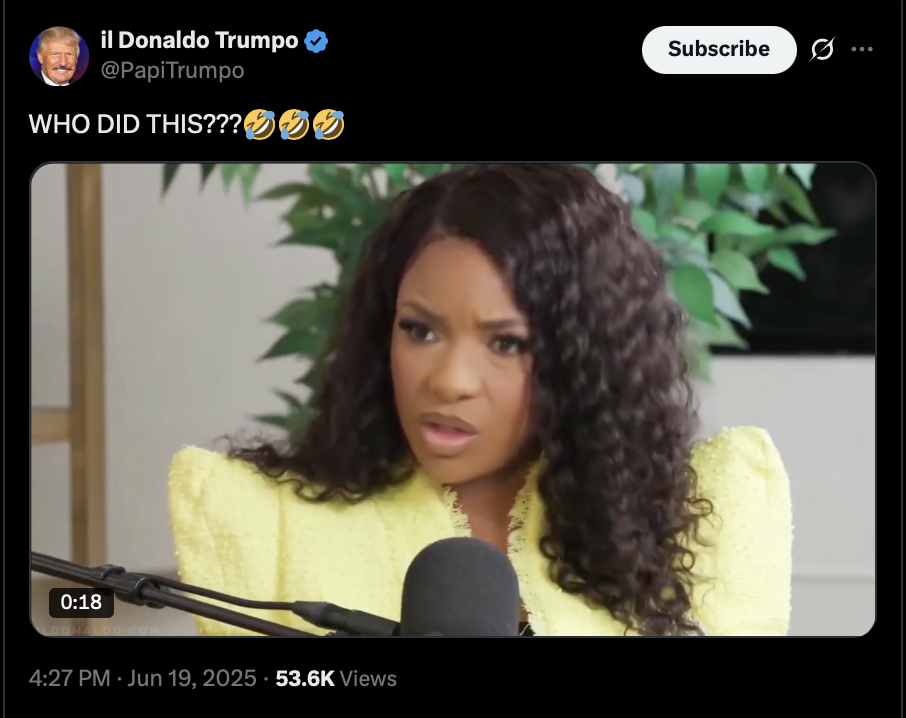Viewport: 906px width, 718px height.
Task: Open the 4:27 PM post timestamp
Action: 69,678
